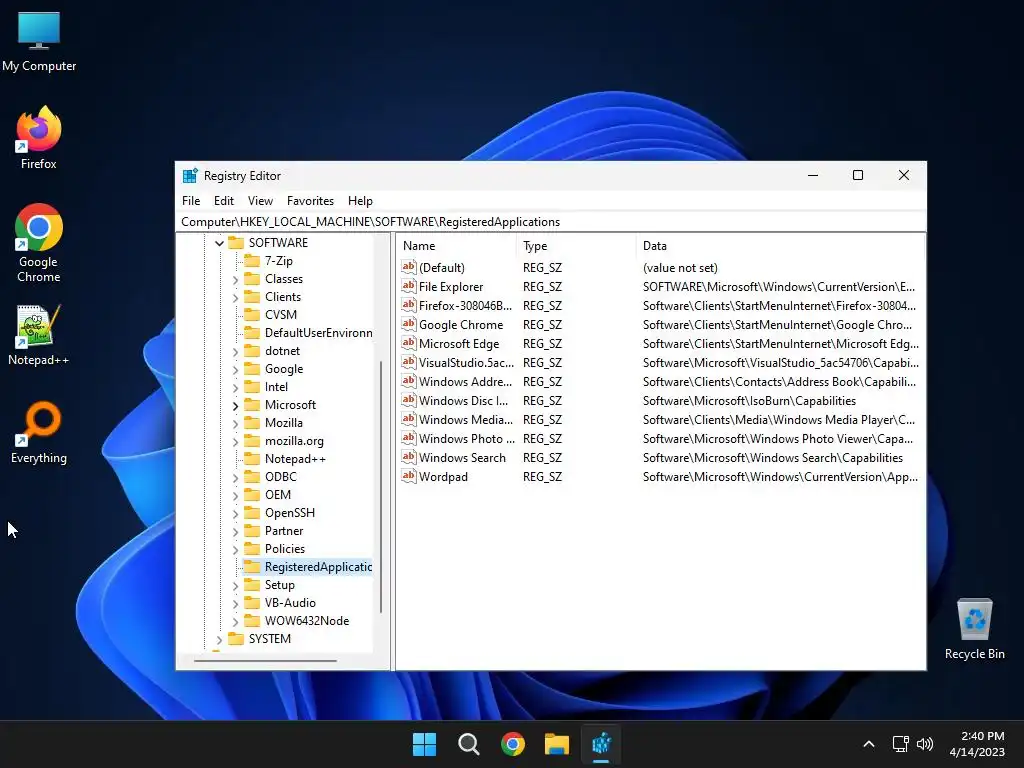The height and width of the screenshot is (768, 1024).
Task: Click the CVSM folder icon
Action: tap(252, 315)
